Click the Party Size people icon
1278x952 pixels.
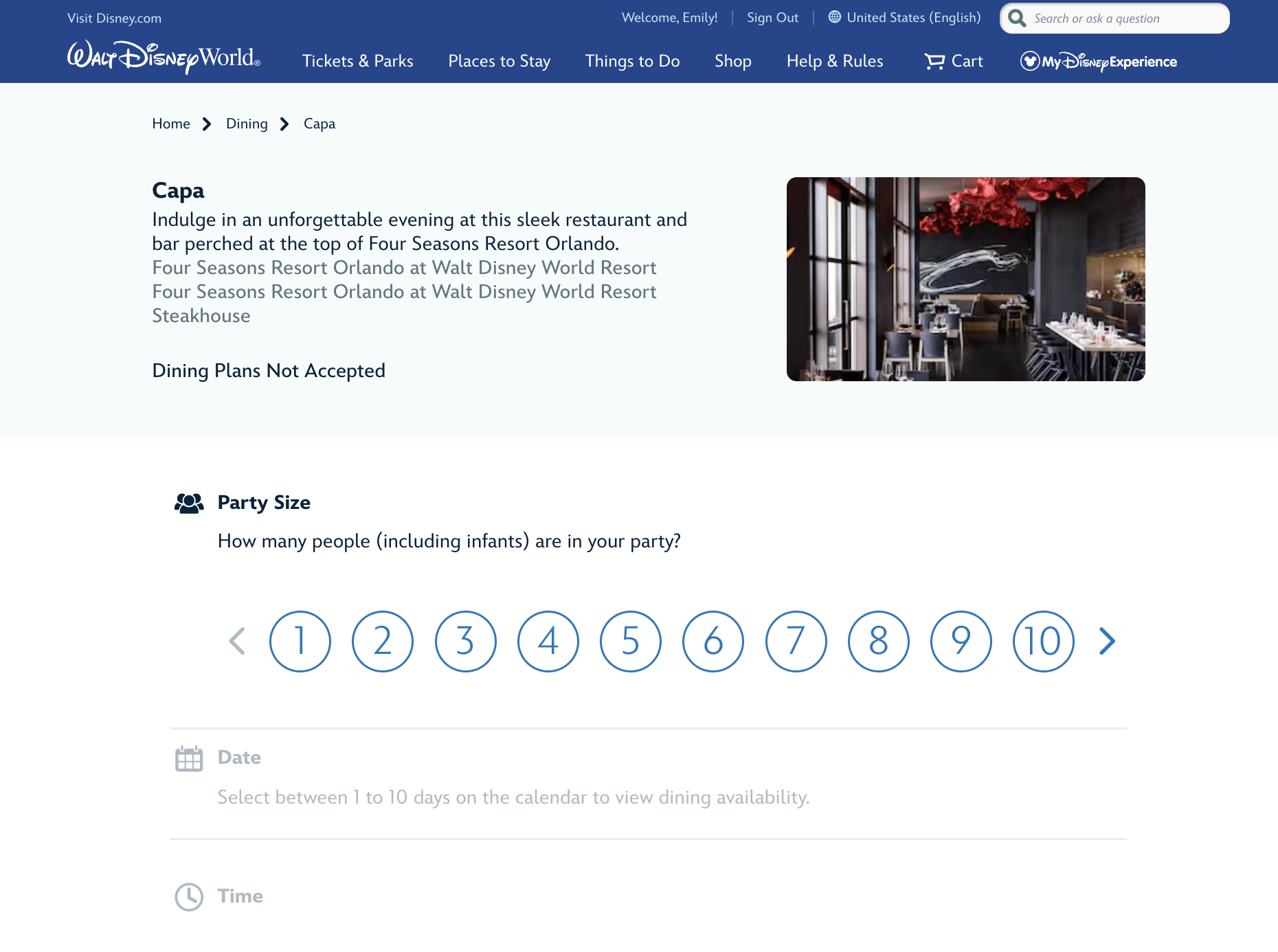(x=189, y=503)
